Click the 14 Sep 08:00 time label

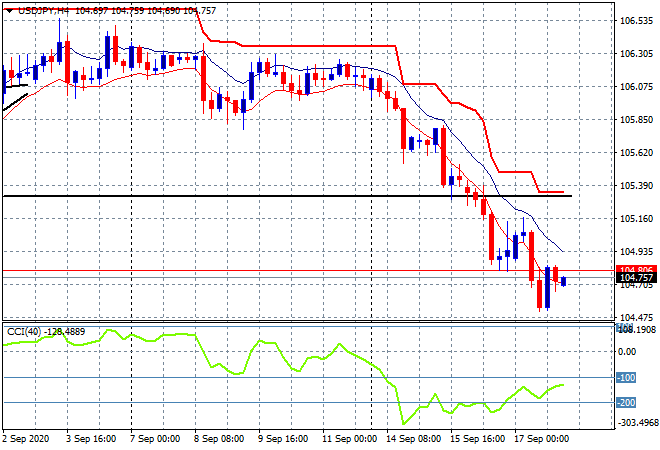coord(413,439)
